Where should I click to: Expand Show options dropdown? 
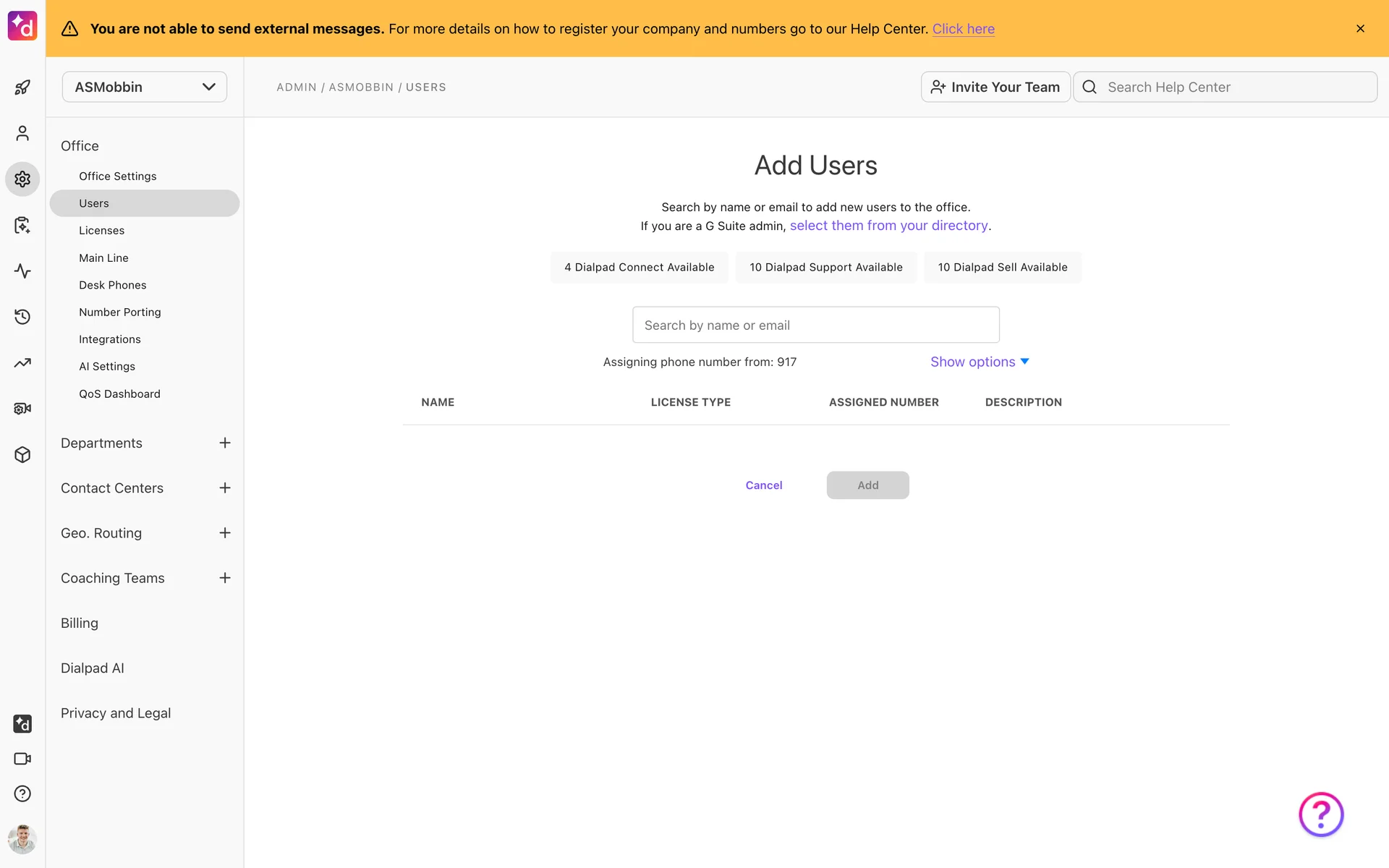(x=979, y=362)
